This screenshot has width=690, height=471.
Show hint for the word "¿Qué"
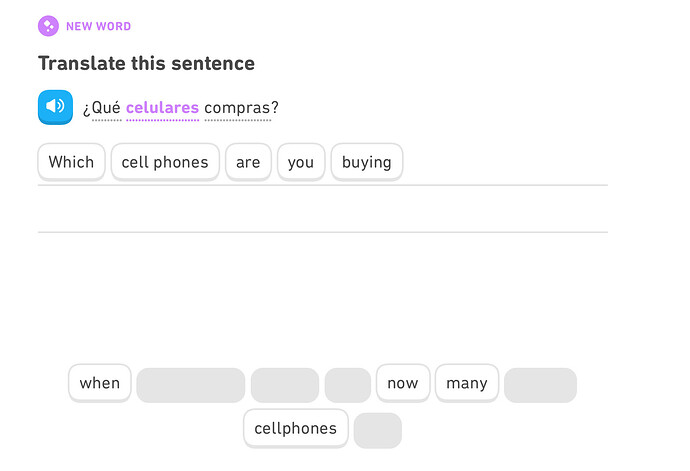click(x=102, y=108)
